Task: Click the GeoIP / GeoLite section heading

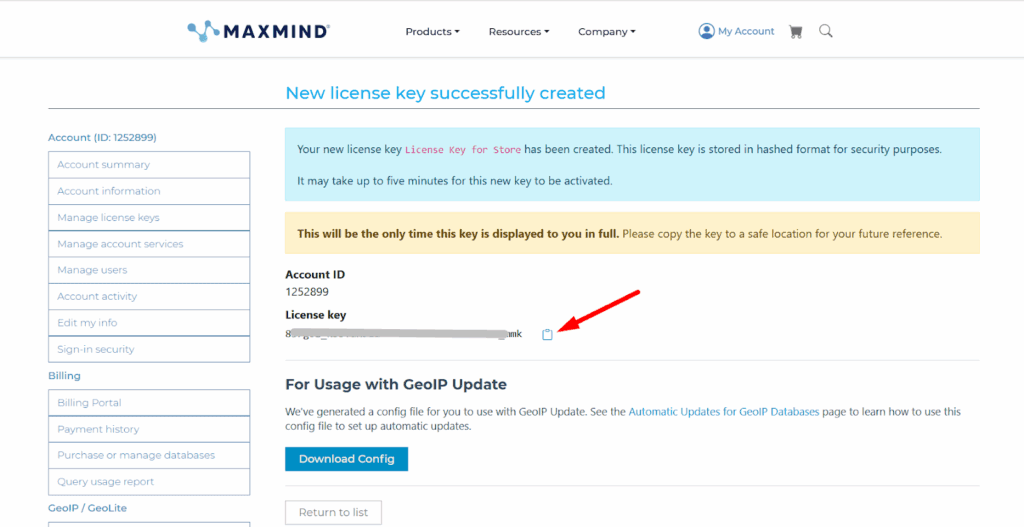Action: tap(88, 508)
